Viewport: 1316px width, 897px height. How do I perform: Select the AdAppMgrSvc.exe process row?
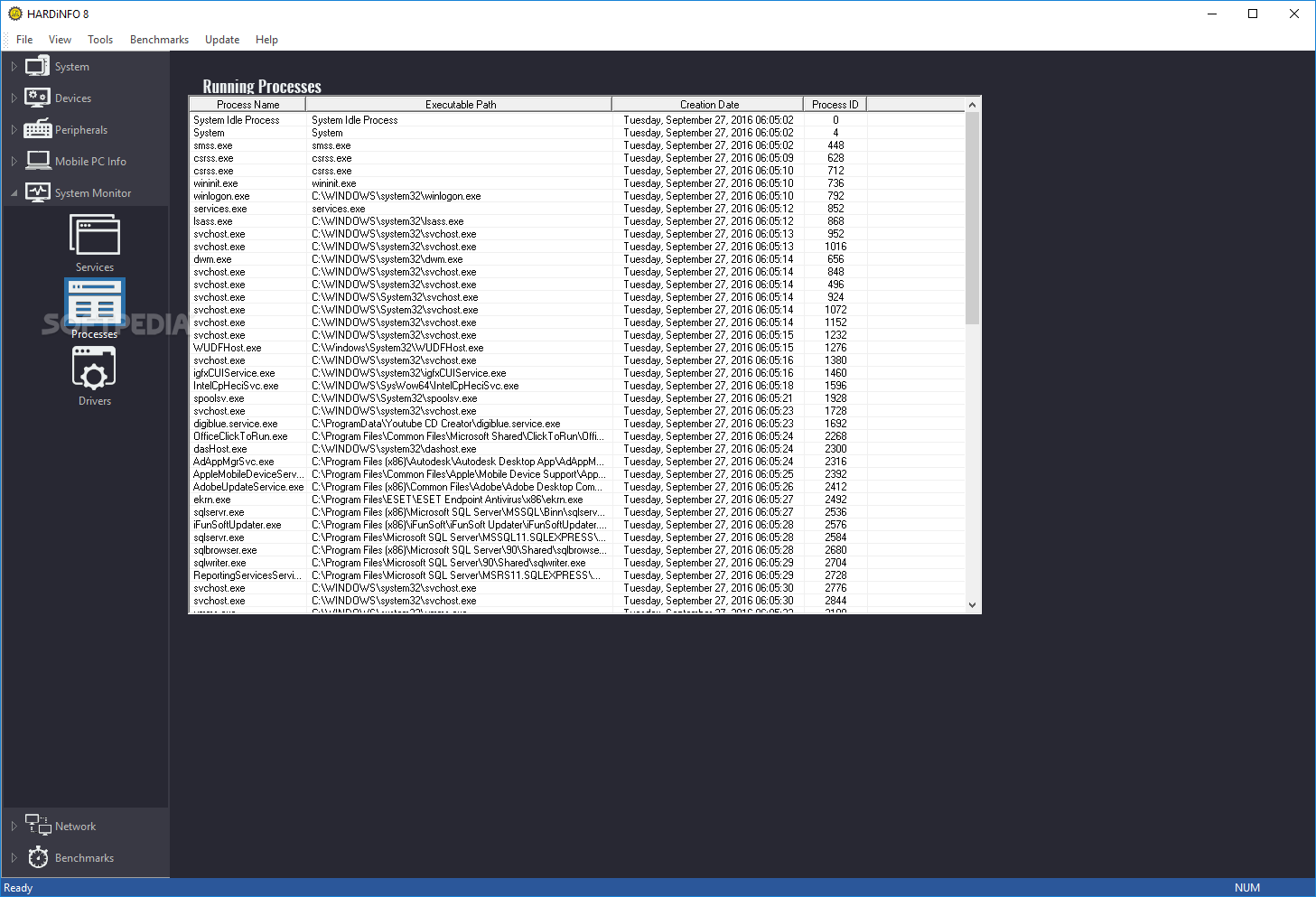tap(576, 462)
